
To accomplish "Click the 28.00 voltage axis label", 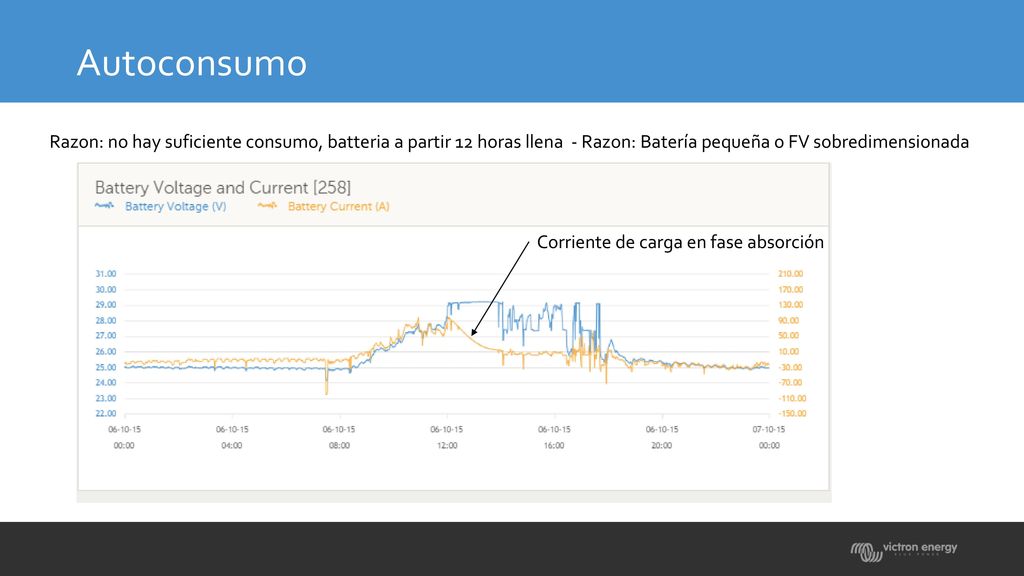I will (106, 321).
